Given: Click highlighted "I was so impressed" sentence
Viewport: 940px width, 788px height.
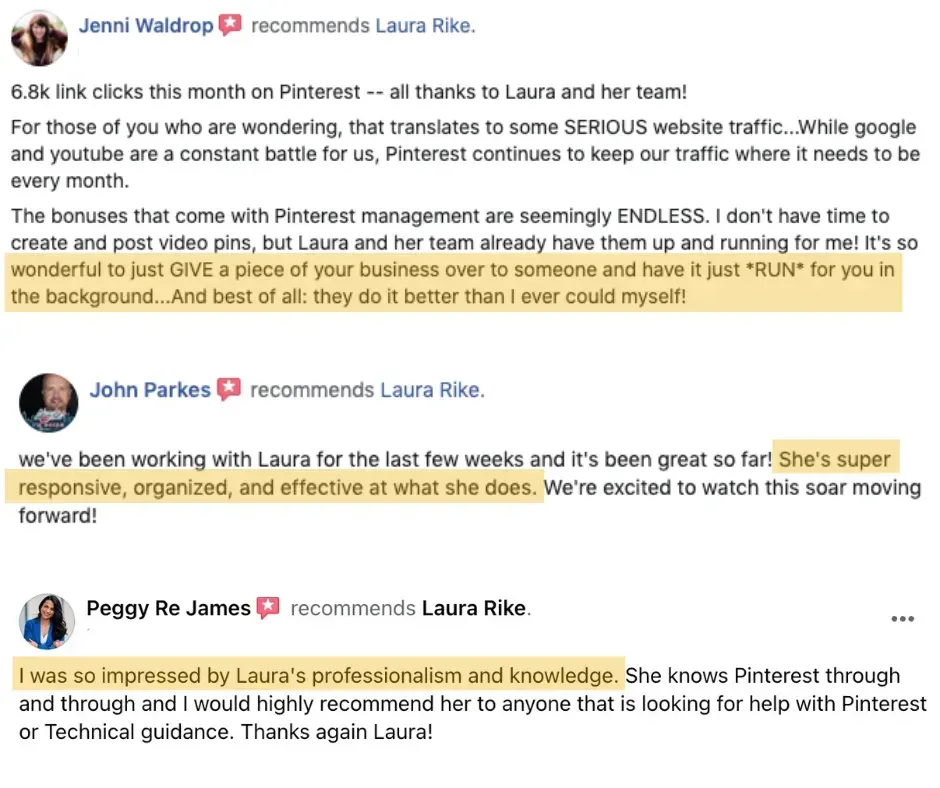Looking at the screenshot, I should coord(318,676).
